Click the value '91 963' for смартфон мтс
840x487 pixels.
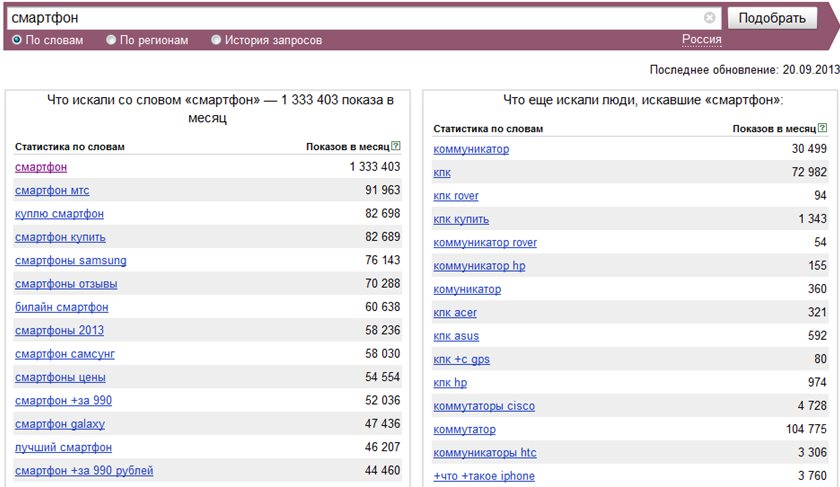[x=382, y=190]
